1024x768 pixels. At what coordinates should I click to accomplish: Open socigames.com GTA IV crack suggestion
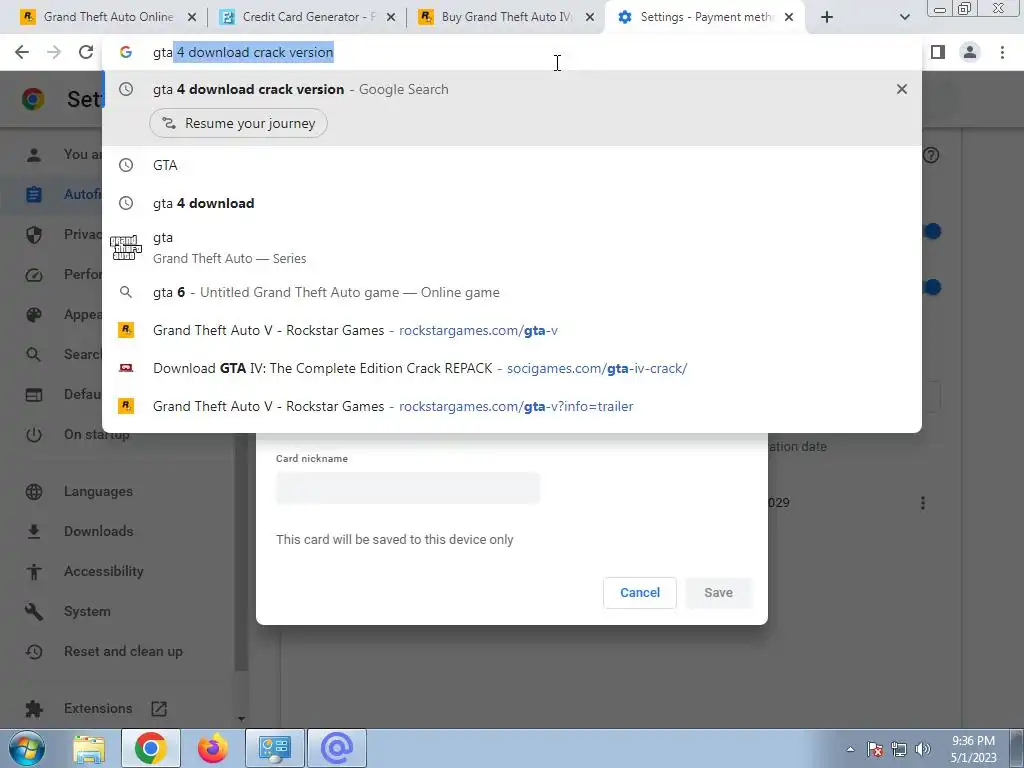click(x=512, y=368)
